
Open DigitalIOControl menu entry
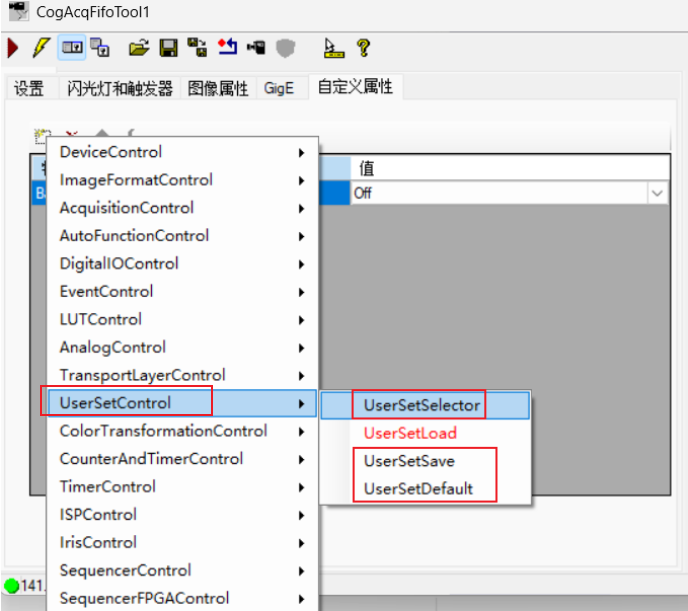pyautogui.click(x=182, y=264)
